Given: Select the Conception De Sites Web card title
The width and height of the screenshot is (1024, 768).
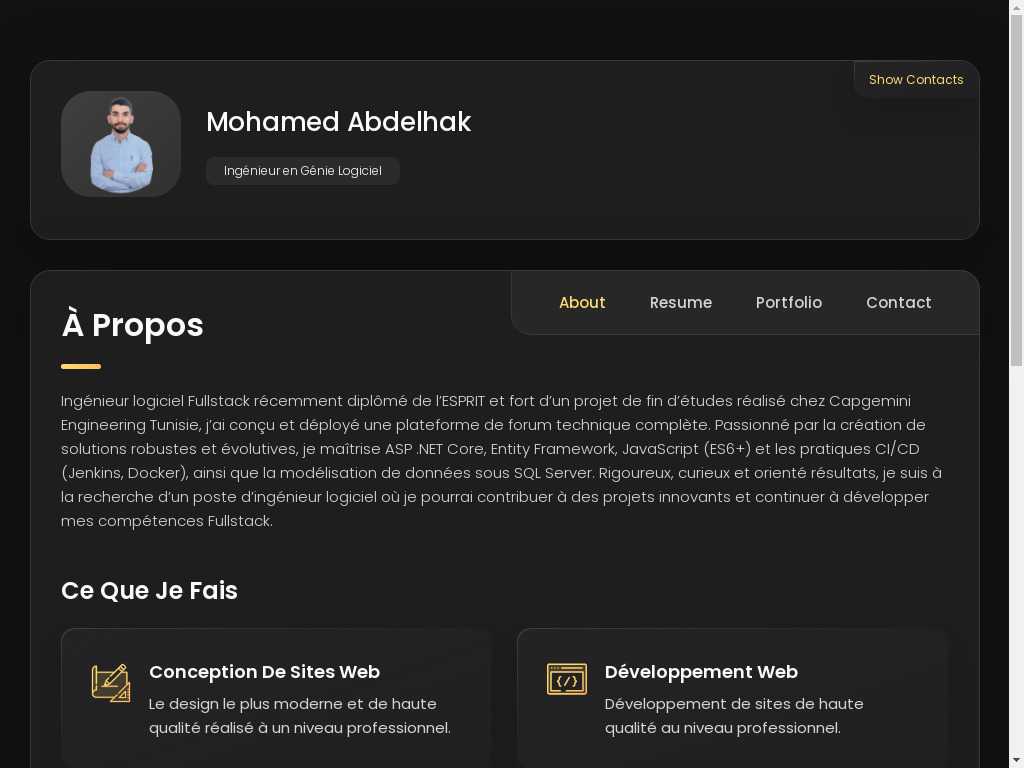Looking at the screenshot, I should 264,672.
